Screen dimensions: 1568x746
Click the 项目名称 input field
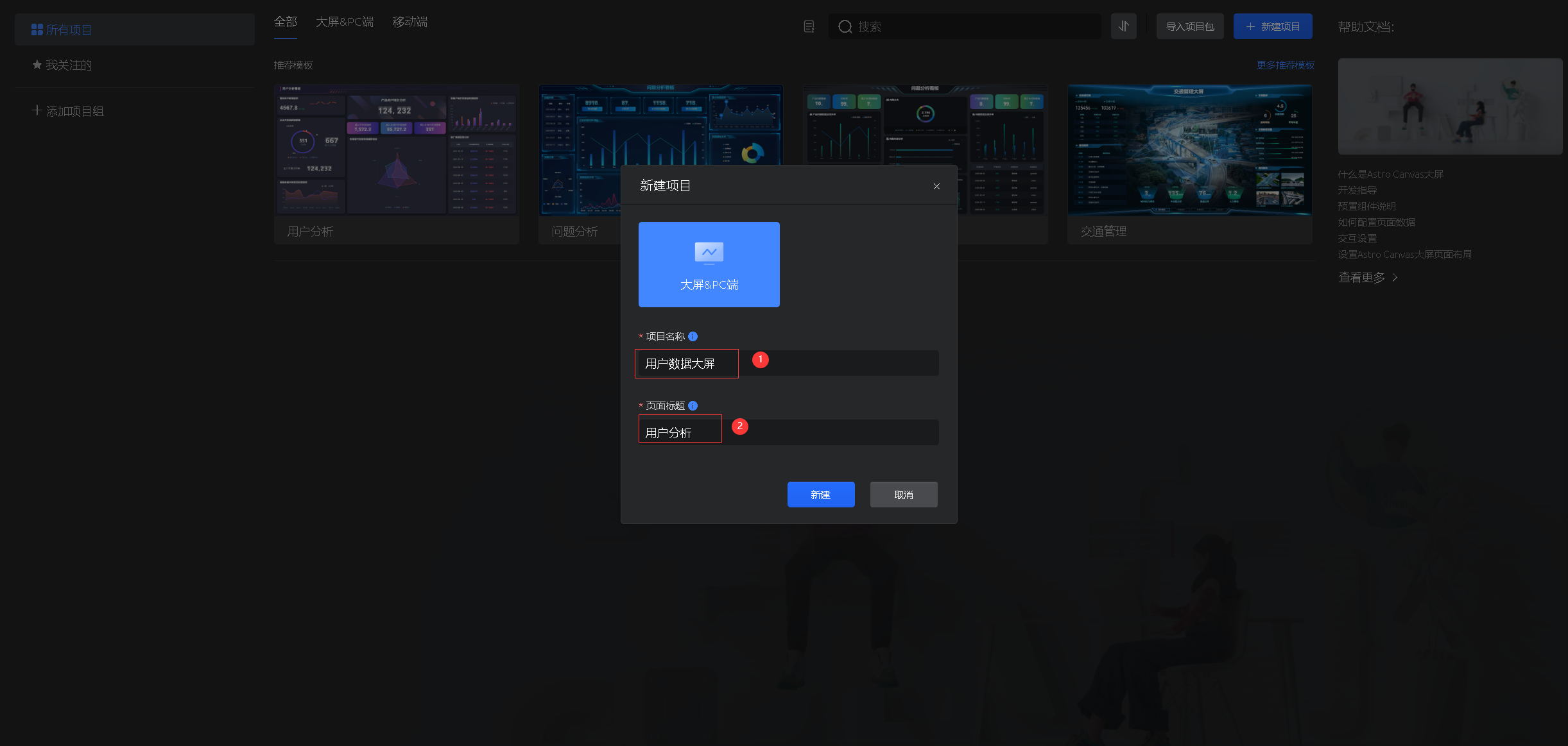[x=788, y=363]
